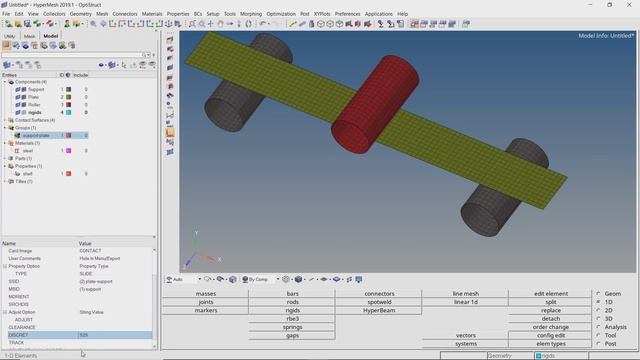
Task: Expand the Titles tree folder
Action: 5,181
